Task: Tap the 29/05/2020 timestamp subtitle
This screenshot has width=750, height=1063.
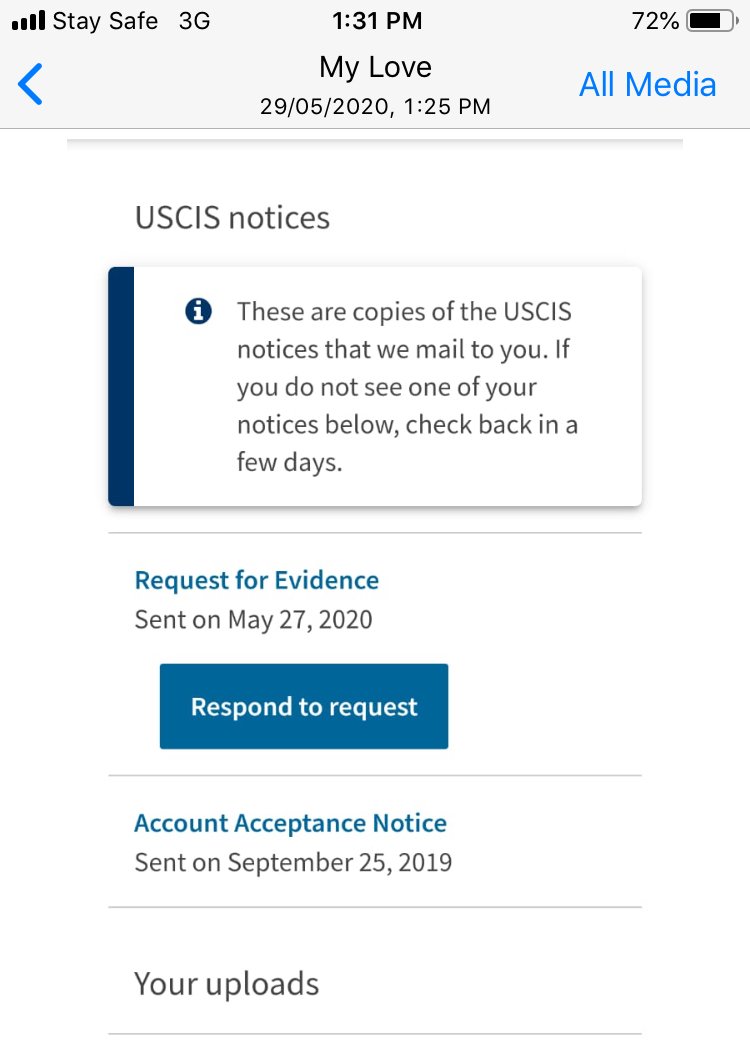Action: tap(375, 106)
